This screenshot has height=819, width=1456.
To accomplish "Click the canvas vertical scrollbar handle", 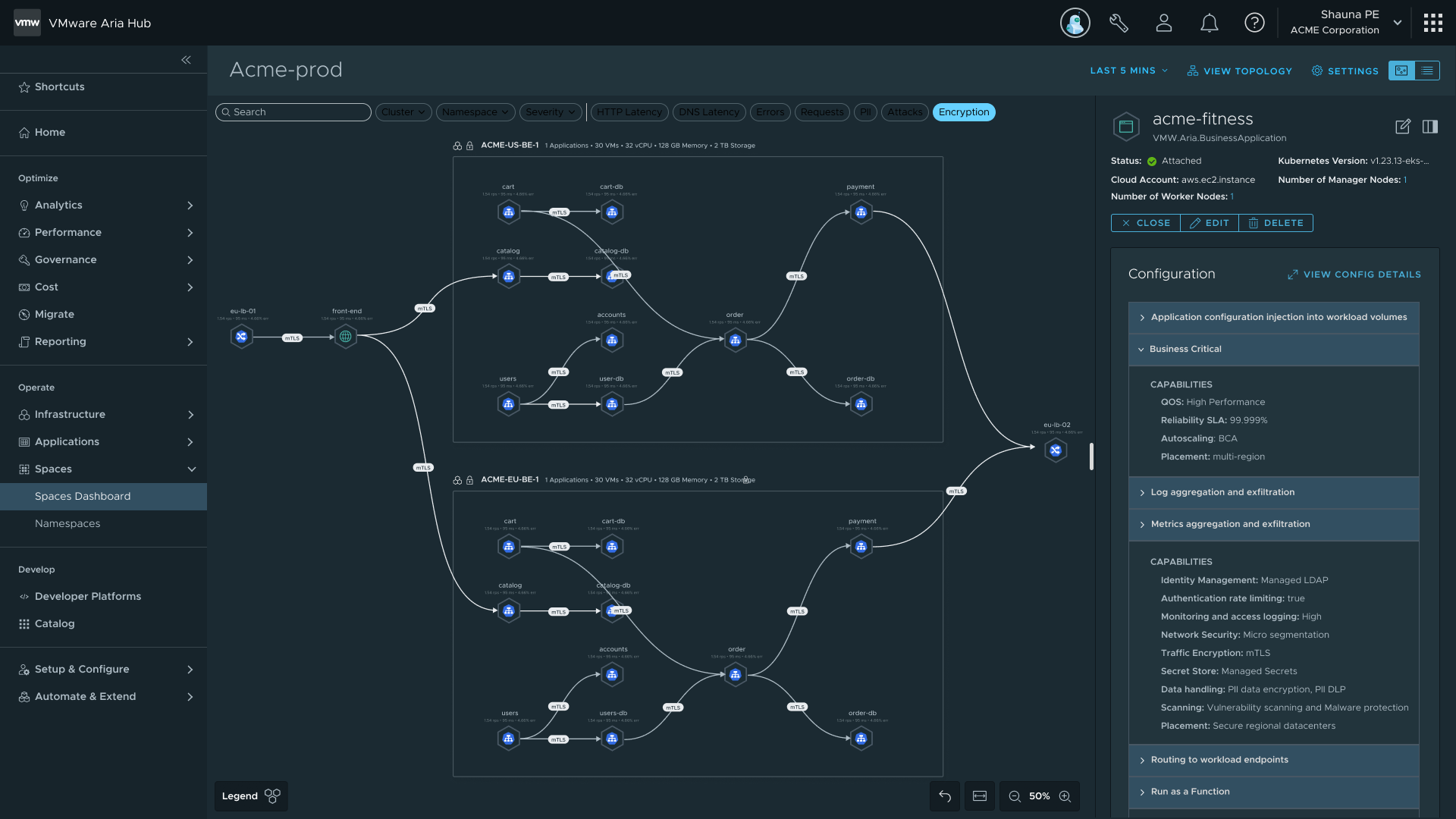I will (x=1091, y=457).
